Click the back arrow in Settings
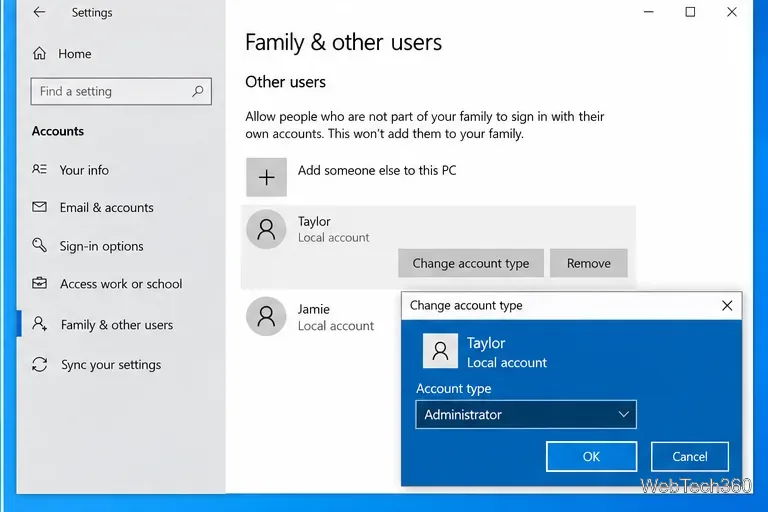Screen dimensions: 768x512 pos(39,12)
